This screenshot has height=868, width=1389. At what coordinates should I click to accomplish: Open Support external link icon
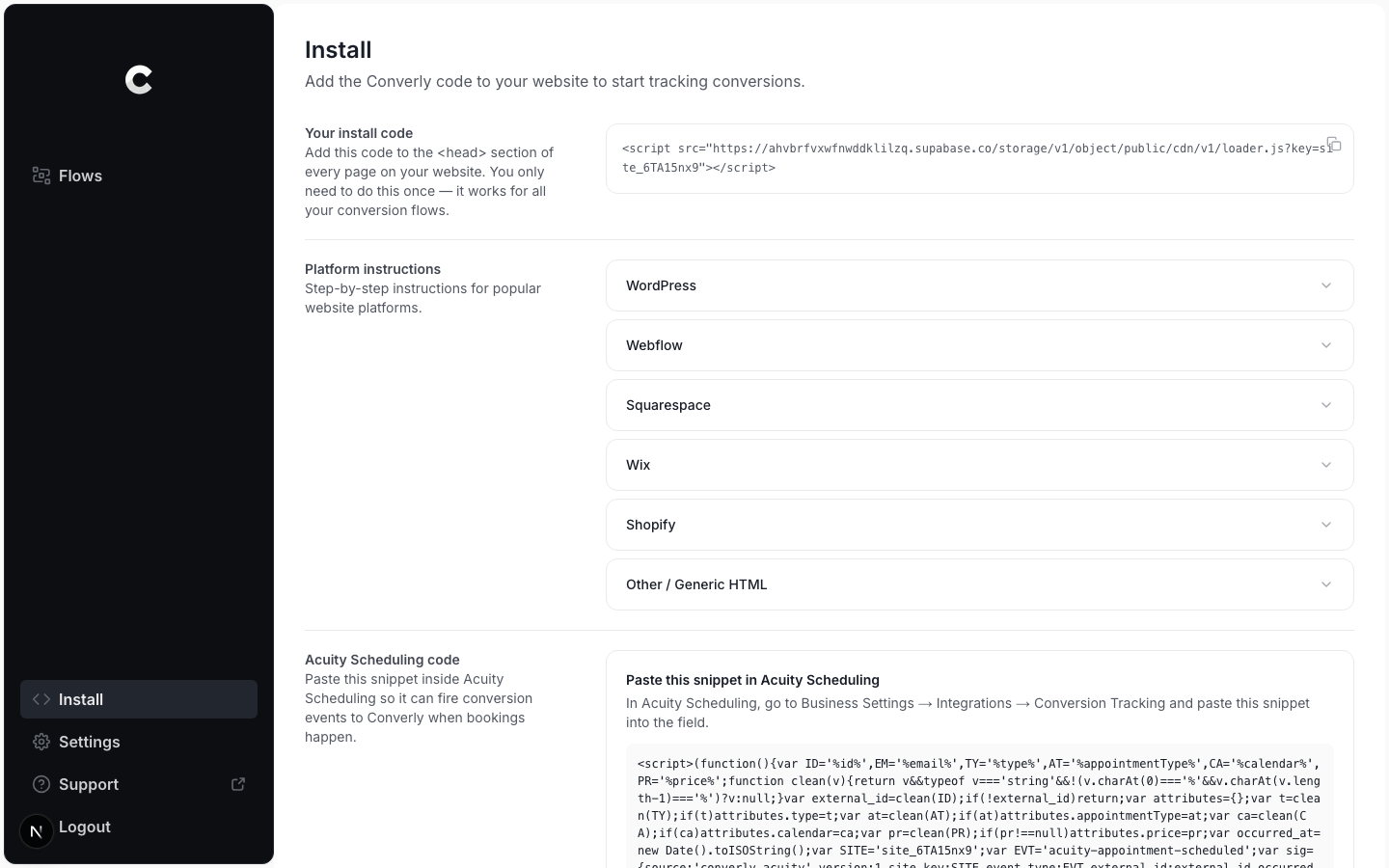238,784
